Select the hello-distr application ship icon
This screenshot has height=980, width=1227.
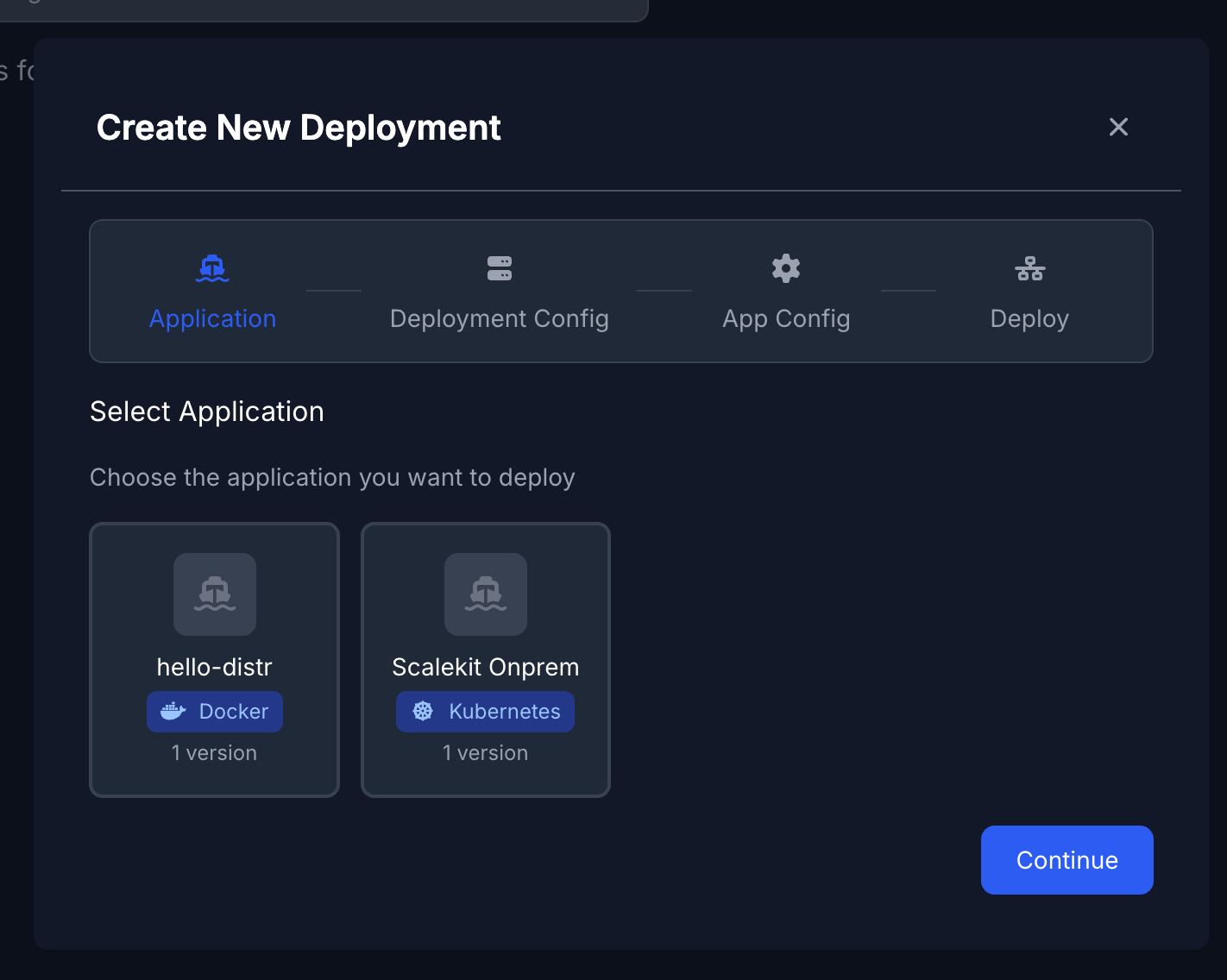(215, 594)
